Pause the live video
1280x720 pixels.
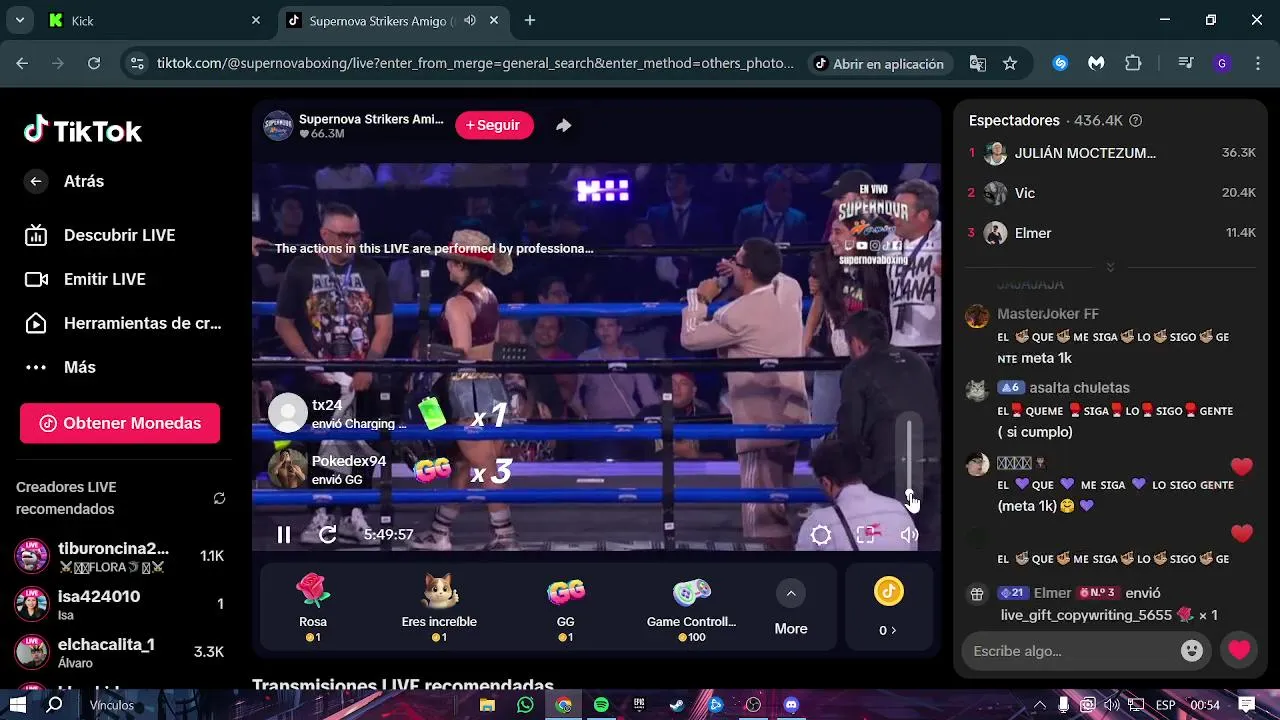coord(284,535)
